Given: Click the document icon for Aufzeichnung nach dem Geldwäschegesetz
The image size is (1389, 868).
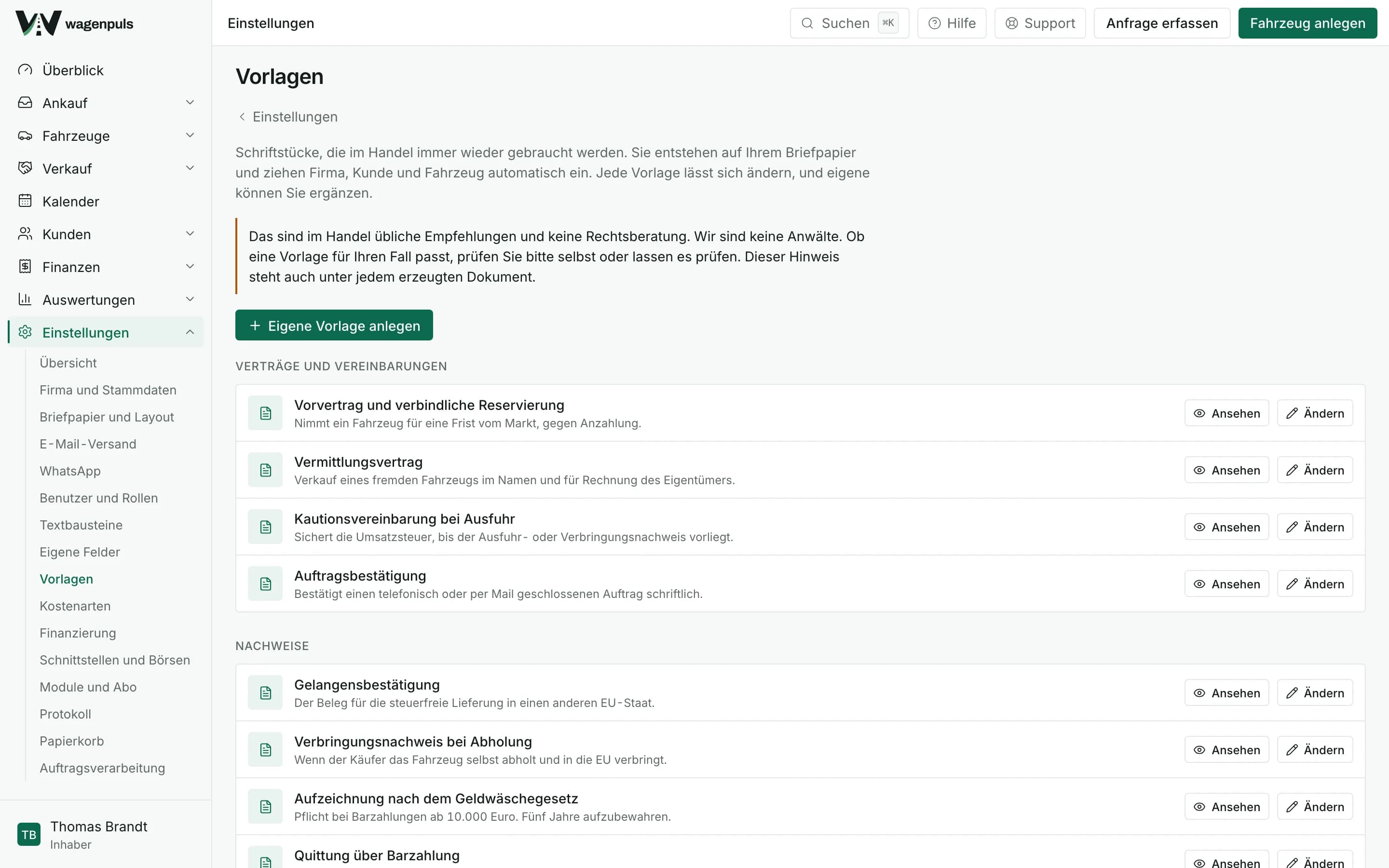Looking at the screenshot, I should [x=265, y=806].
